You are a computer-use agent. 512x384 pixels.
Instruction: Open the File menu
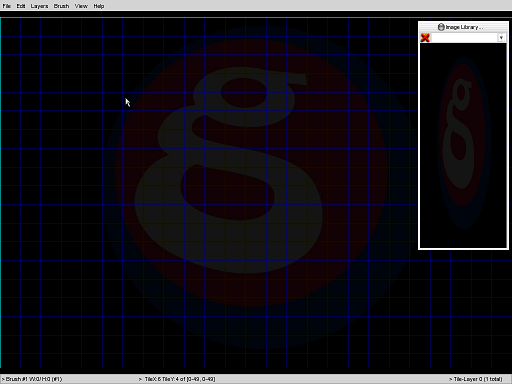tap(7, 6)
